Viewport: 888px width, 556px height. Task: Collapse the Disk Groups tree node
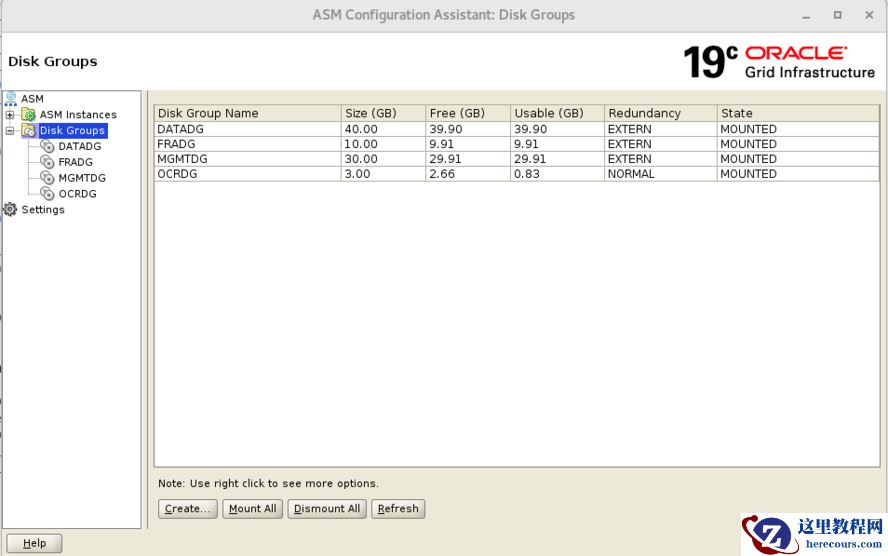click(10, 130)
